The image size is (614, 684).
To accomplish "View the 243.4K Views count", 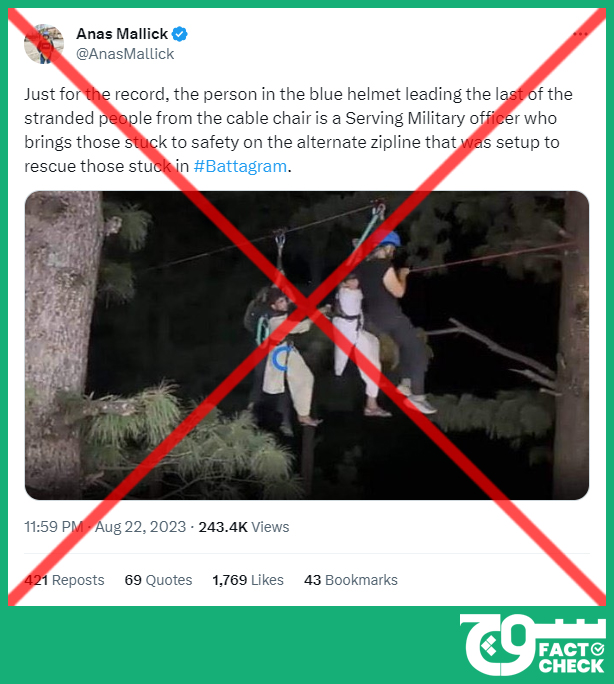I will [x=244, y=527].
